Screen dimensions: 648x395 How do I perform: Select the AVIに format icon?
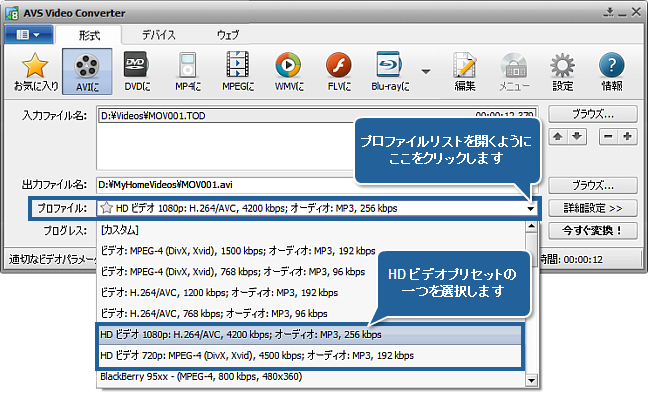[x=87, y=71]
